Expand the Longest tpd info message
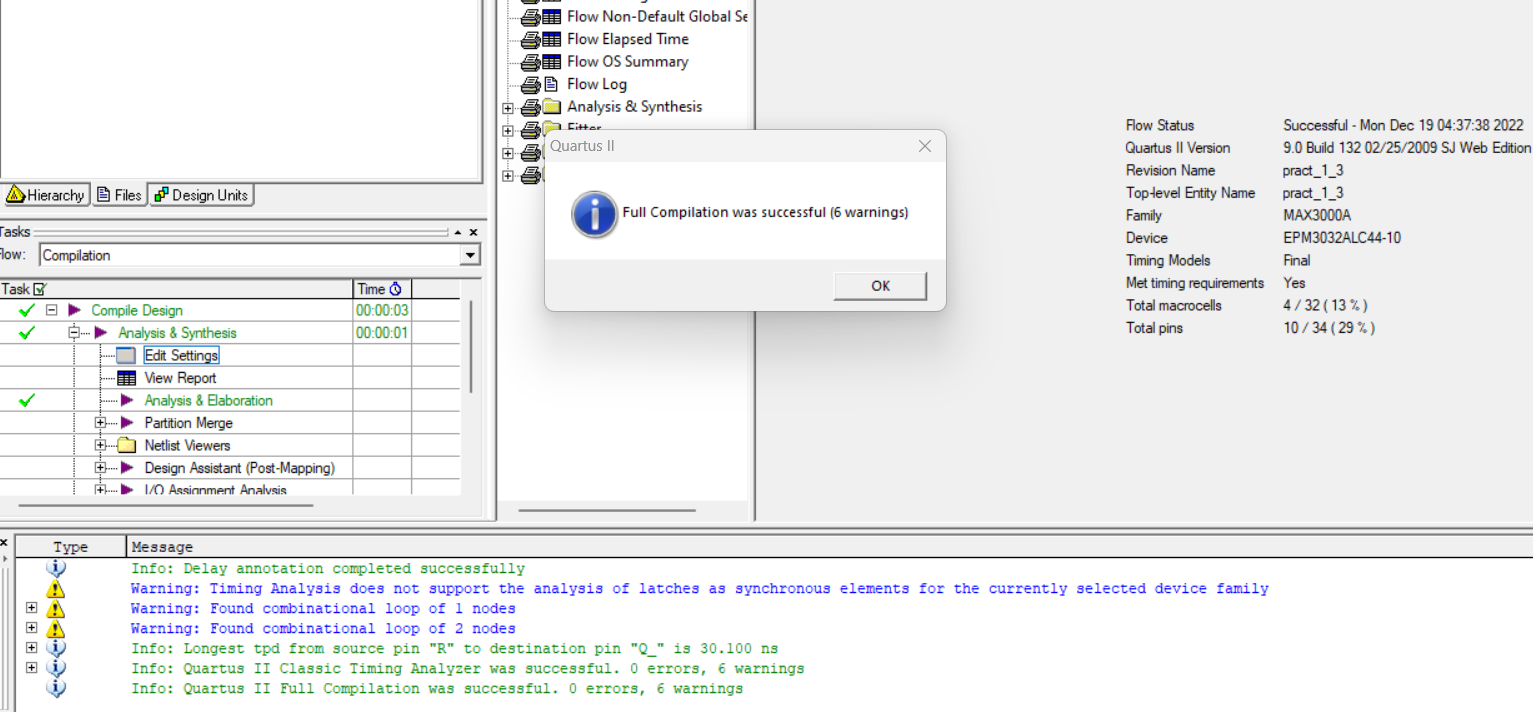Viewport: 1533px width, 712px height. (x=32, y=648)
